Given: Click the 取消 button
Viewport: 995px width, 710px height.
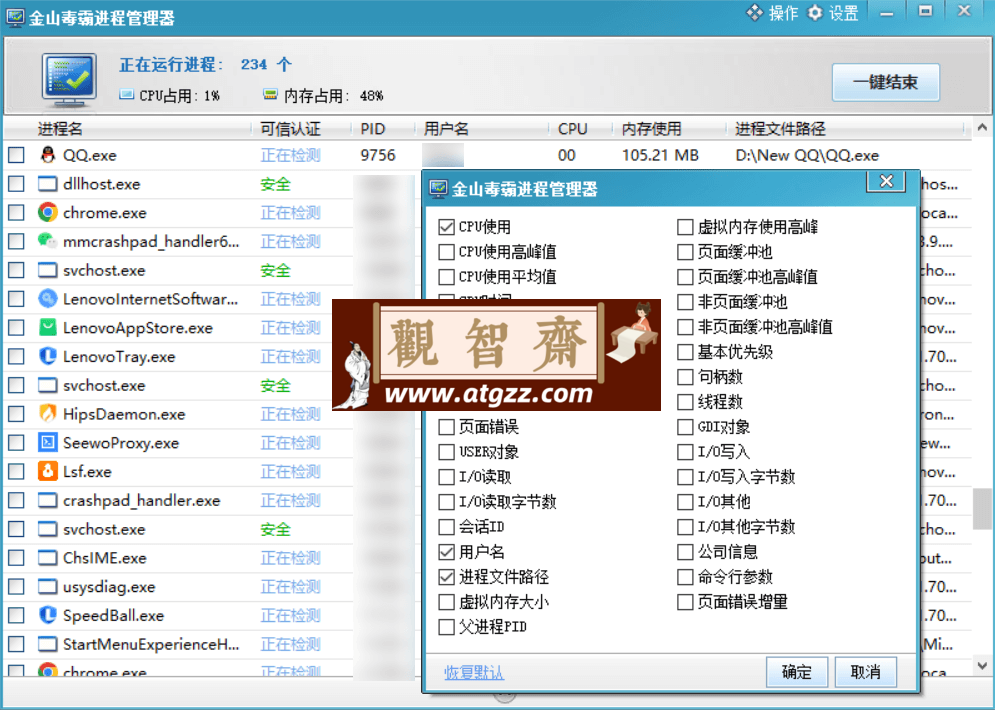Looking at the screenshot, I should tap(866, 672).
